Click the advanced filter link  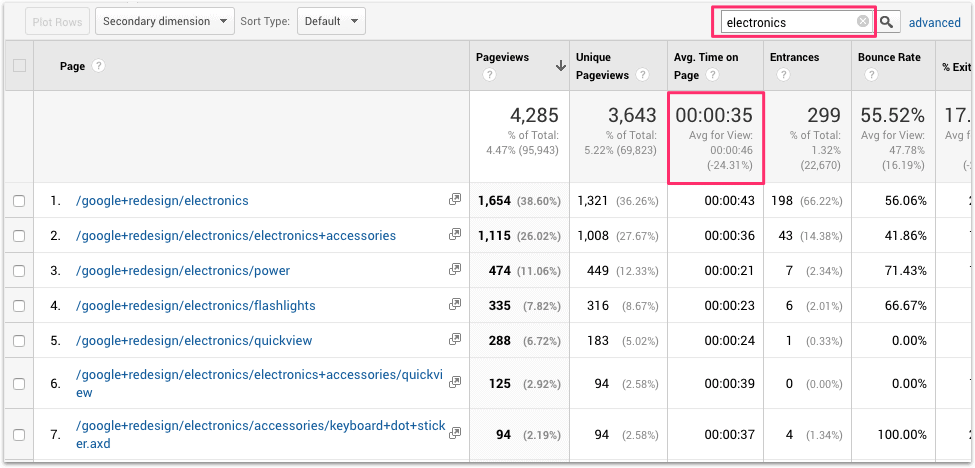click(x=934, y=22)
